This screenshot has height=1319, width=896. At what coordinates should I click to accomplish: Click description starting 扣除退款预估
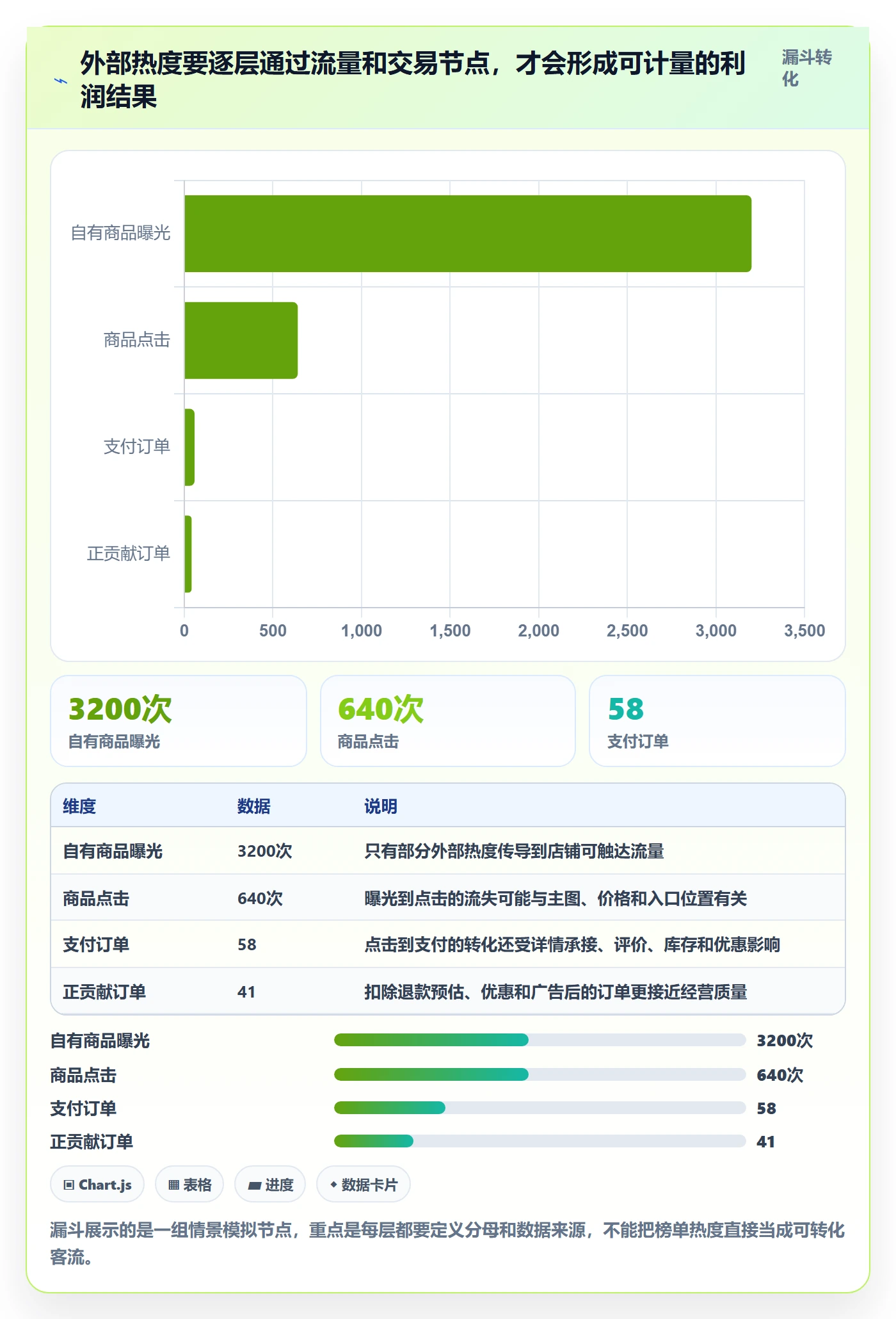point(556,992)
